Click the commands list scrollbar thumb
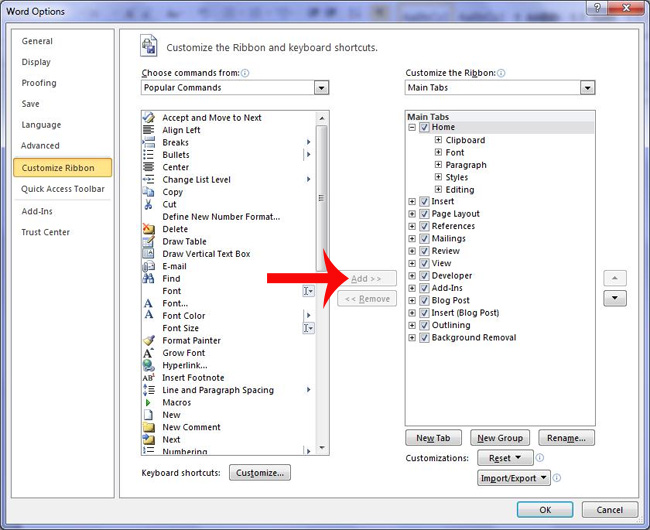The width and height of the screenshot is (650, 530). pos(321,198)
